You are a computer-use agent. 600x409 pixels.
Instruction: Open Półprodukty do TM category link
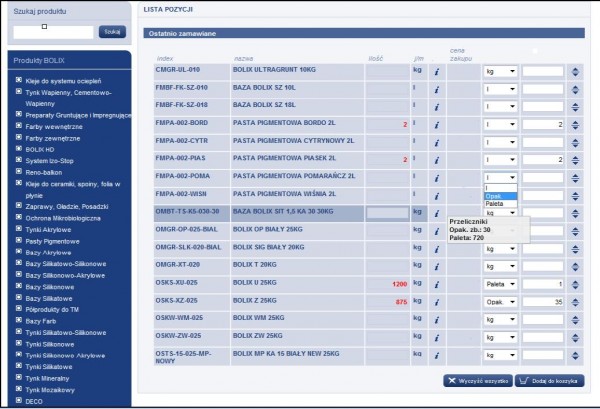[x=52, y=310]
